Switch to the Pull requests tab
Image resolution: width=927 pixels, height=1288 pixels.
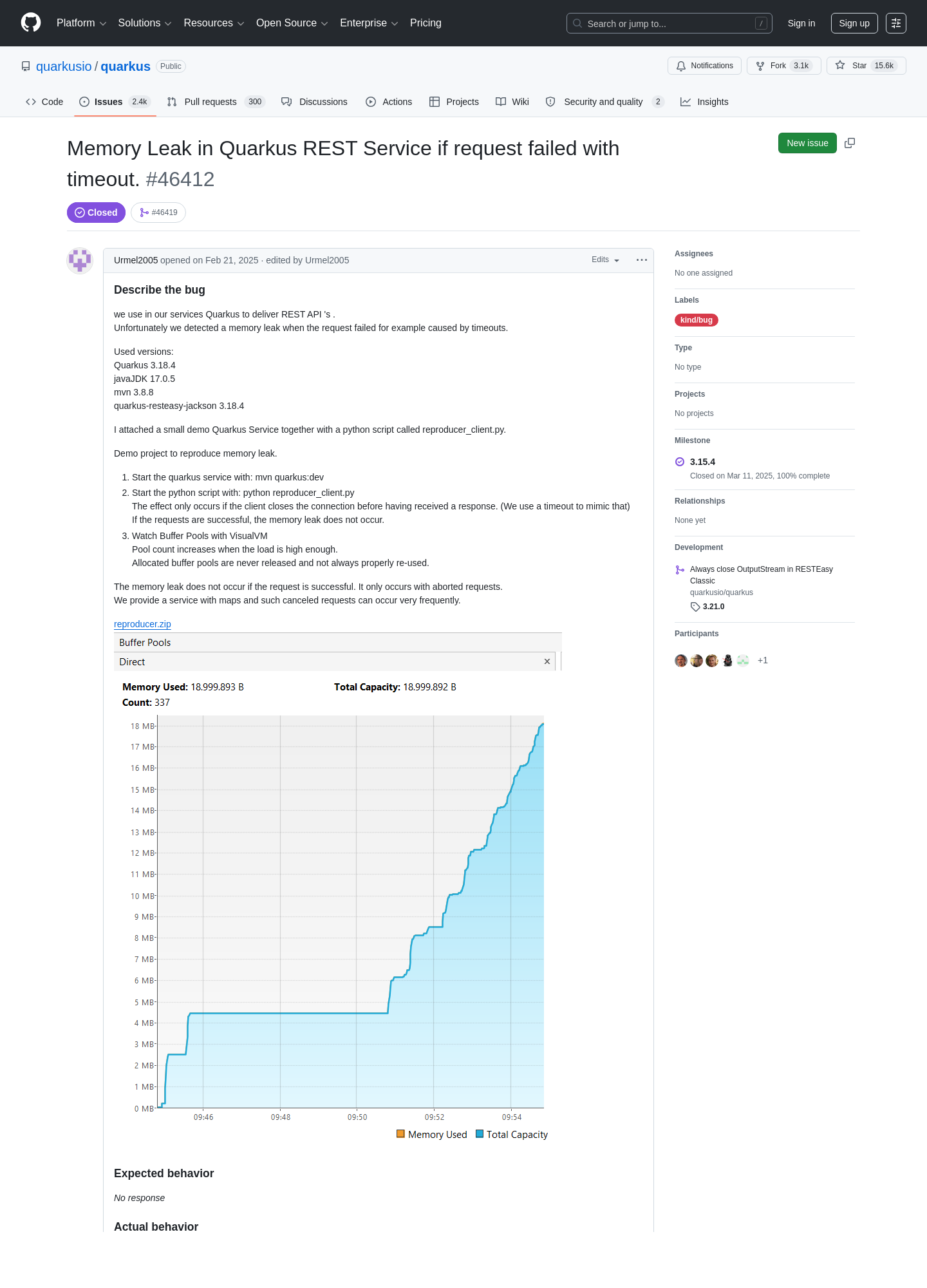click(x=216, y=102)
